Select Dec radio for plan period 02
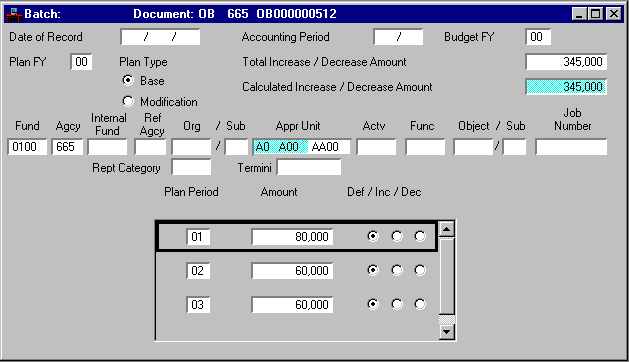 tap(420, 270)
